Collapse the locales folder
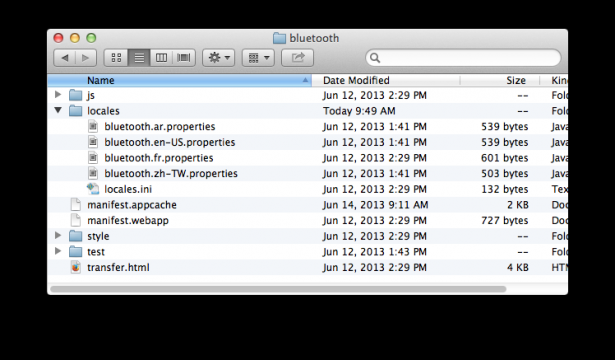 pos(58,111)
